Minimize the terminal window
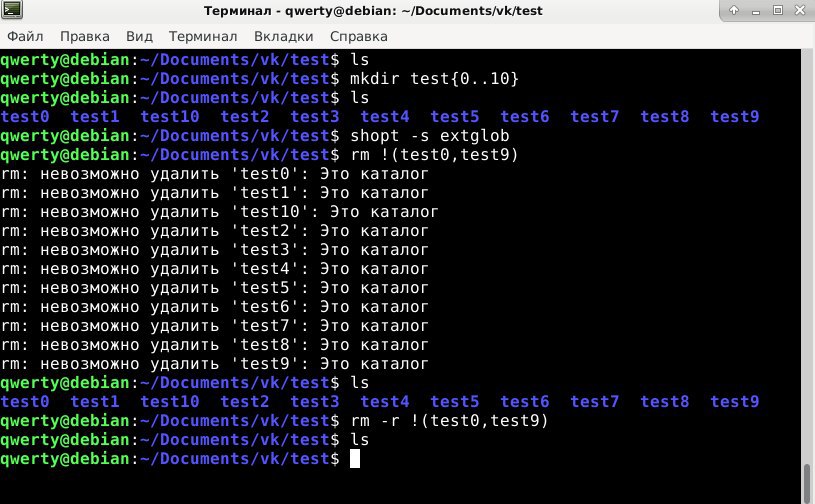This screenshot has width=815, height=504. [x=756, y=10]
